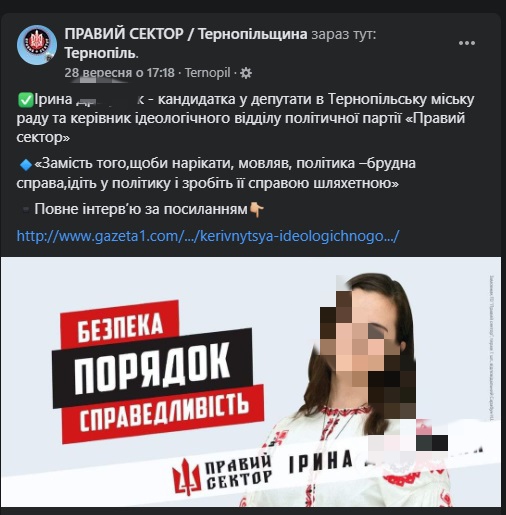Click the gear audience icon beside Ternopil
506x515 pixels.
coord(246,73)
